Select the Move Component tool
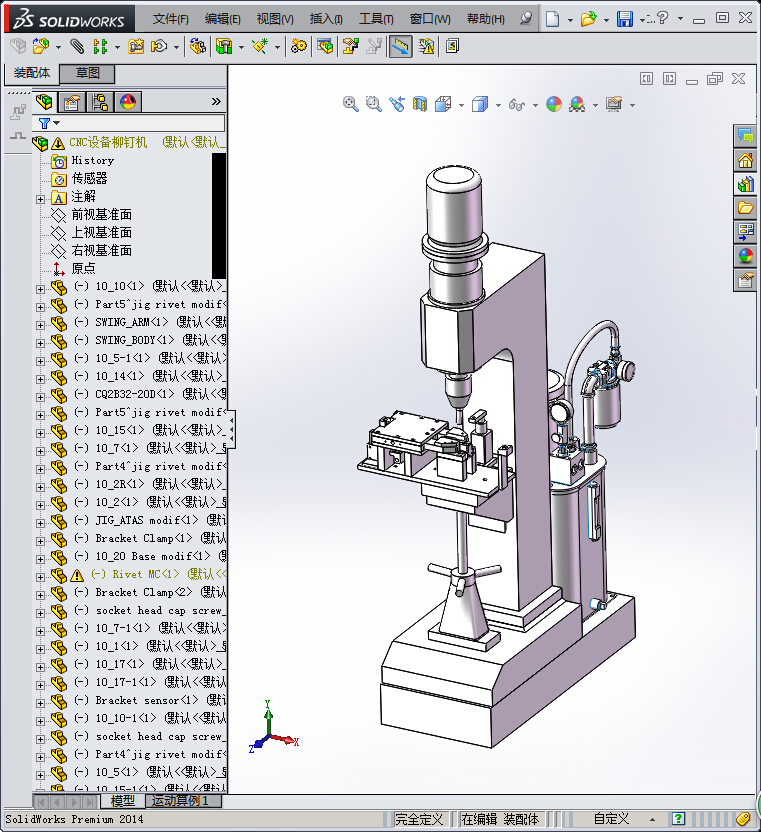Screen dimensions: 761x832 (x=159, y=47)
